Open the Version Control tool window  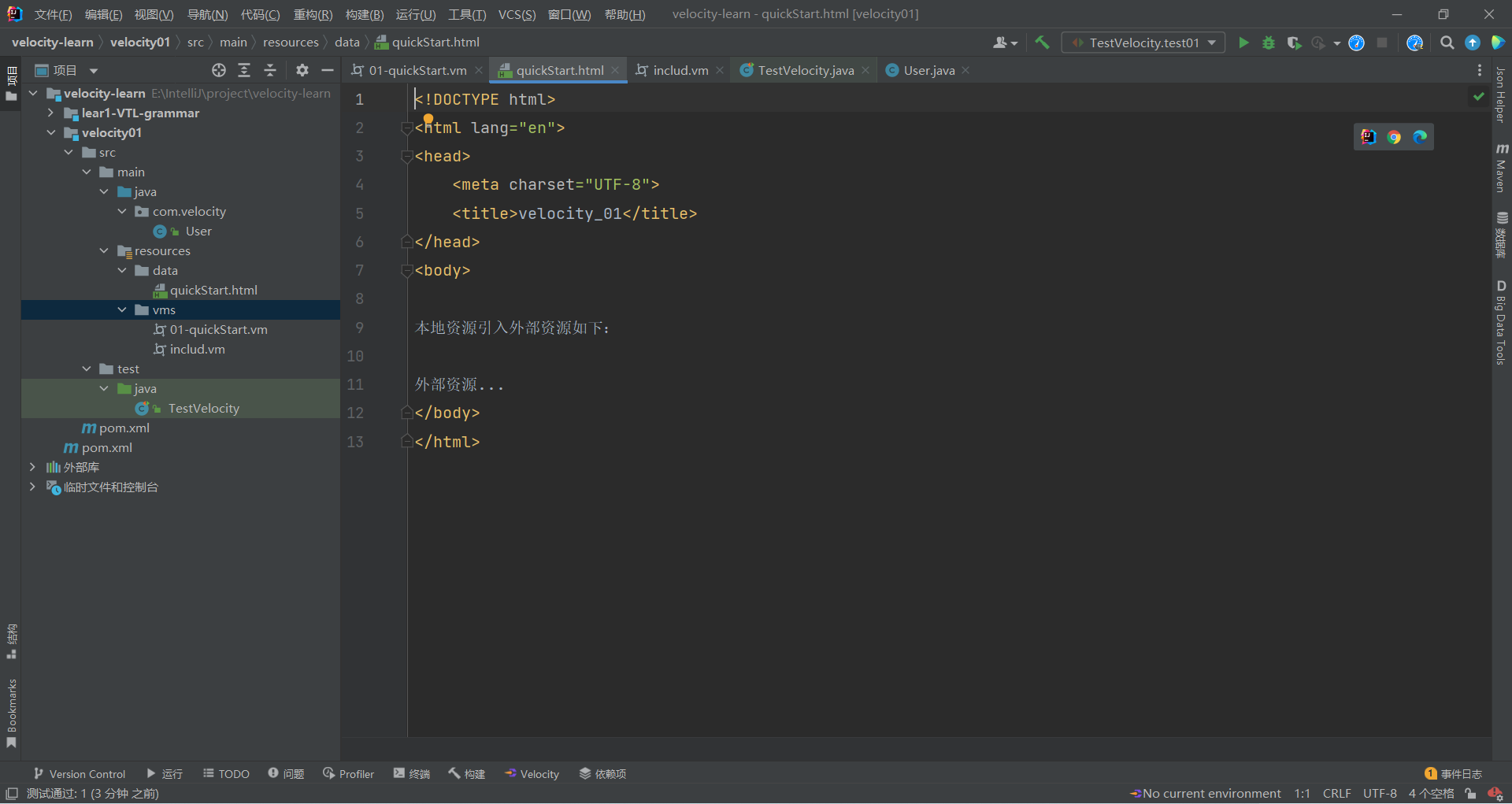(80, 774)
